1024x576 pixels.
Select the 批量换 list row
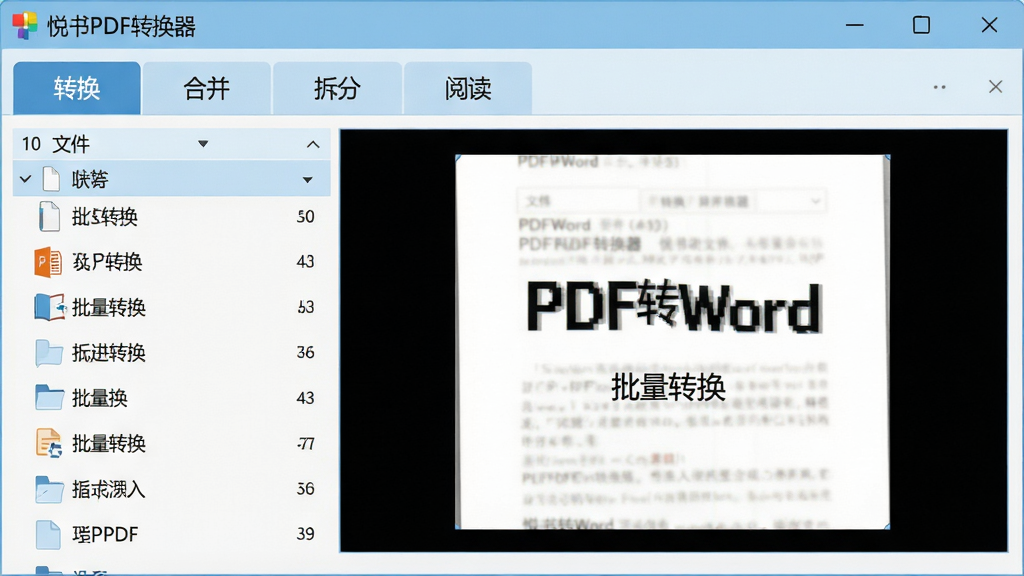[172, 398]
